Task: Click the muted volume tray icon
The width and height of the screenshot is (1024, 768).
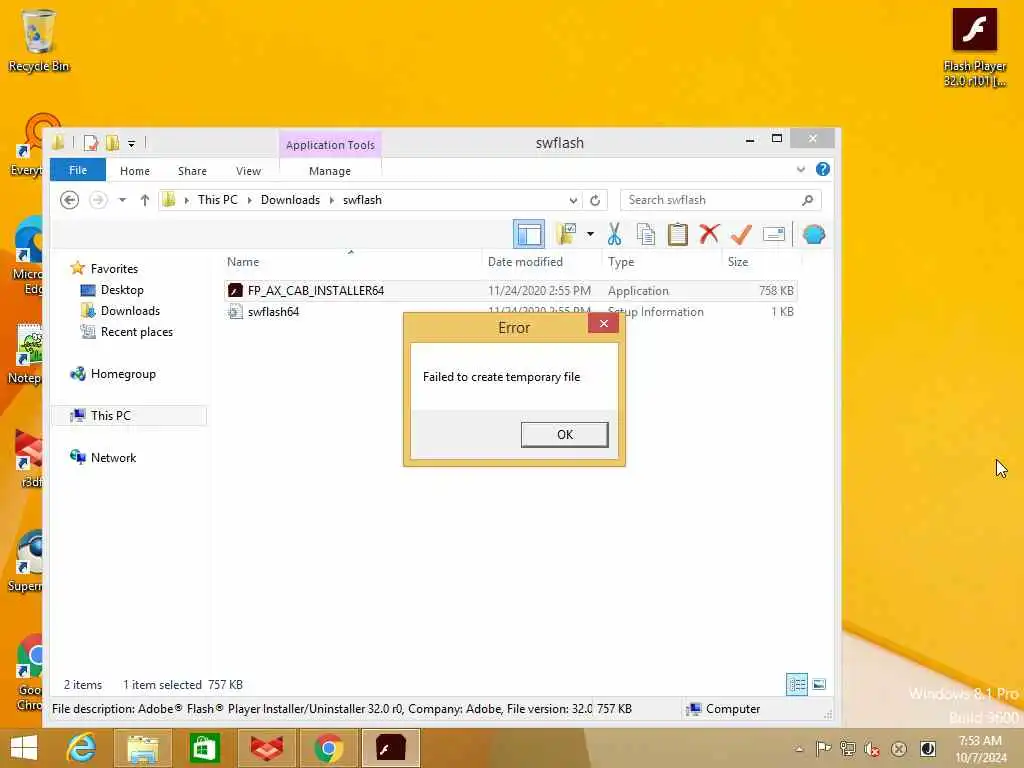Action: (872, 749)
